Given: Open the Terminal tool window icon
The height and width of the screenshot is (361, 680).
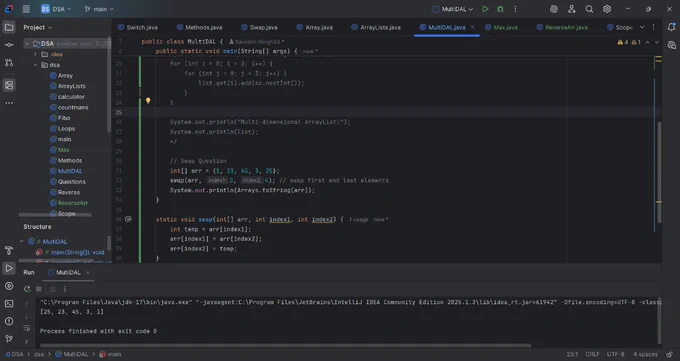Looking at the screenshot, I should 9,304.
